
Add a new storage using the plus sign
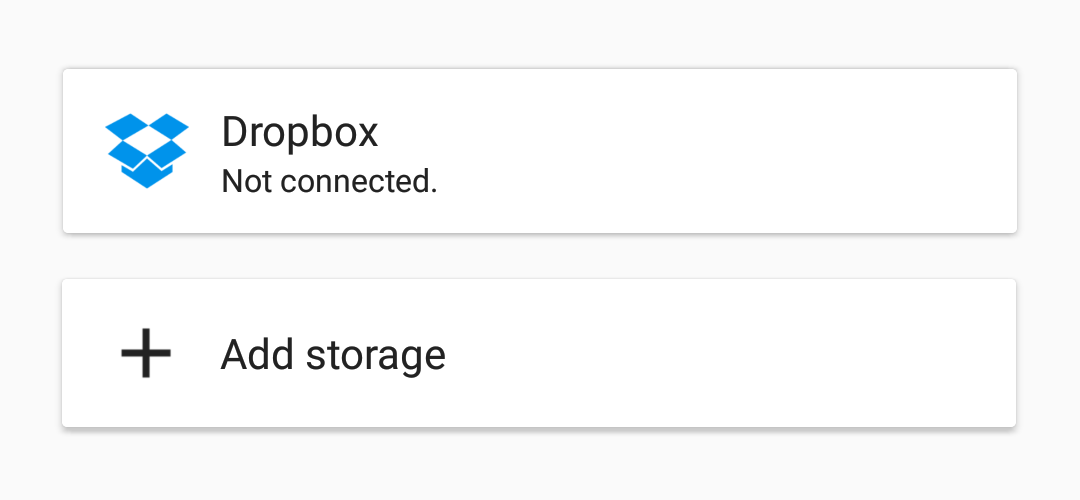coord(146,353)
